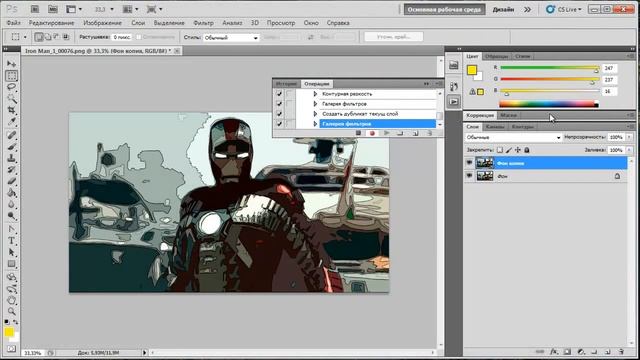Expand highlighted Галерея фильтров step

click(315, 124)
